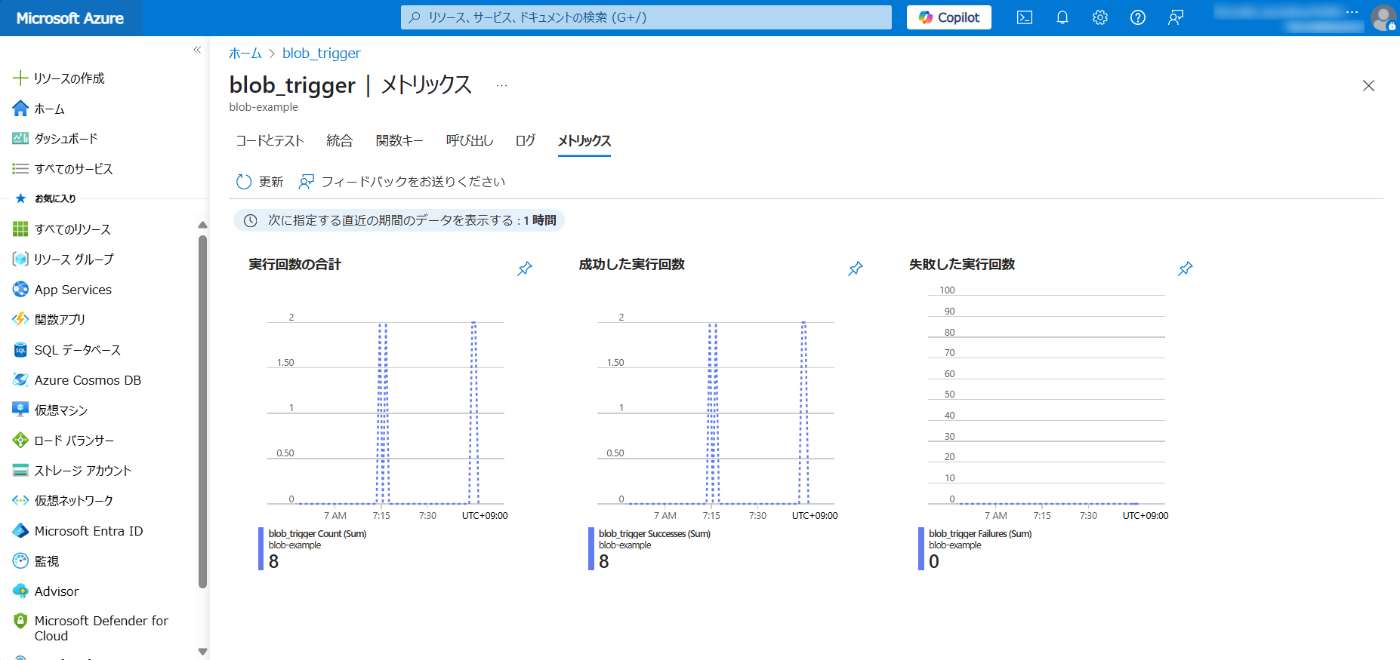The width and height of the screenshot is (1400, 660).
Task: Pin the 失敗した実行回数 chart
Action: coord(1185,269)
